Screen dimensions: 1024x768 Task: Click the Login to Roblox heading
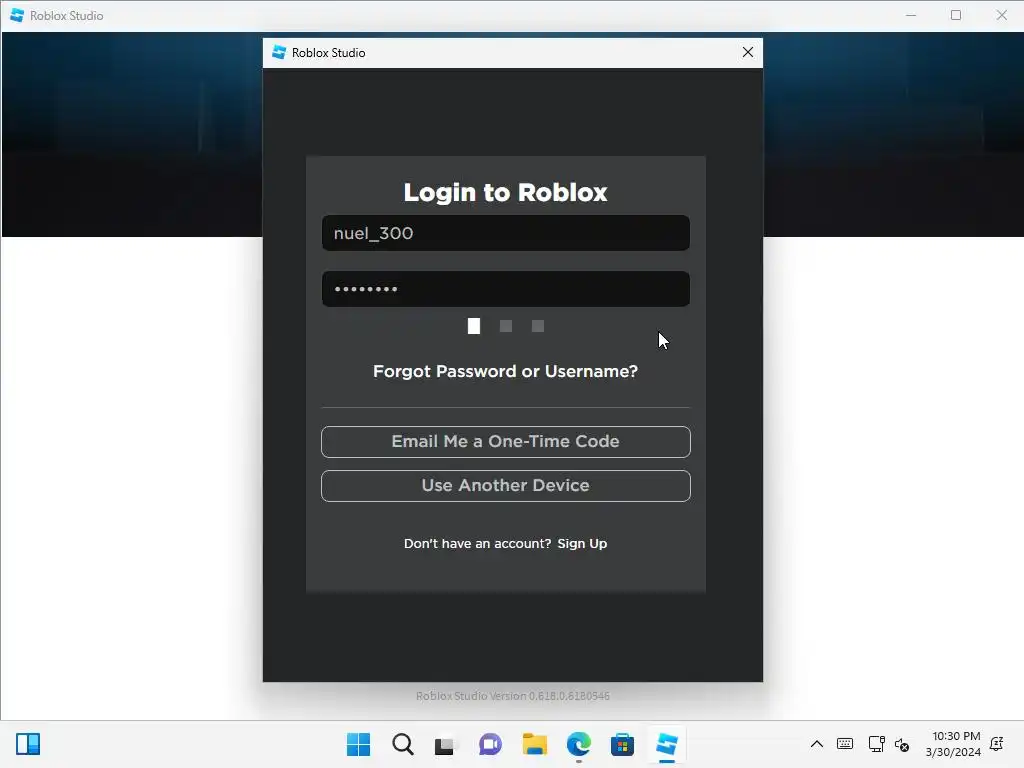(505, 192)
